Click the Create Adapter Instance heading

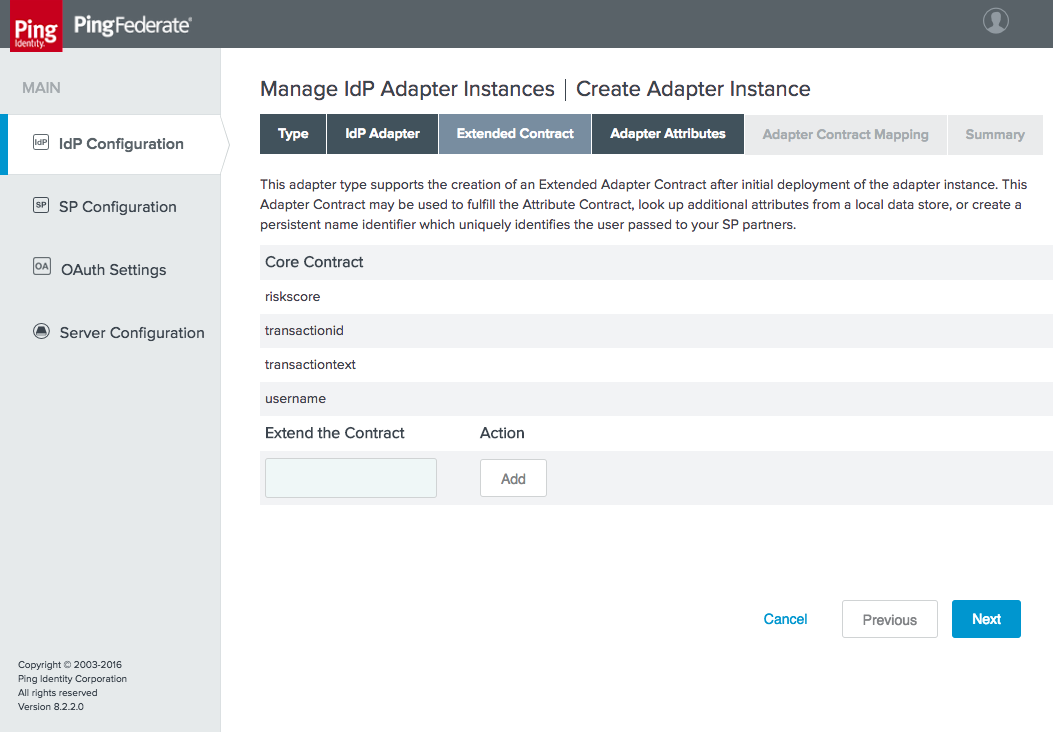click(x=693, y=89)
